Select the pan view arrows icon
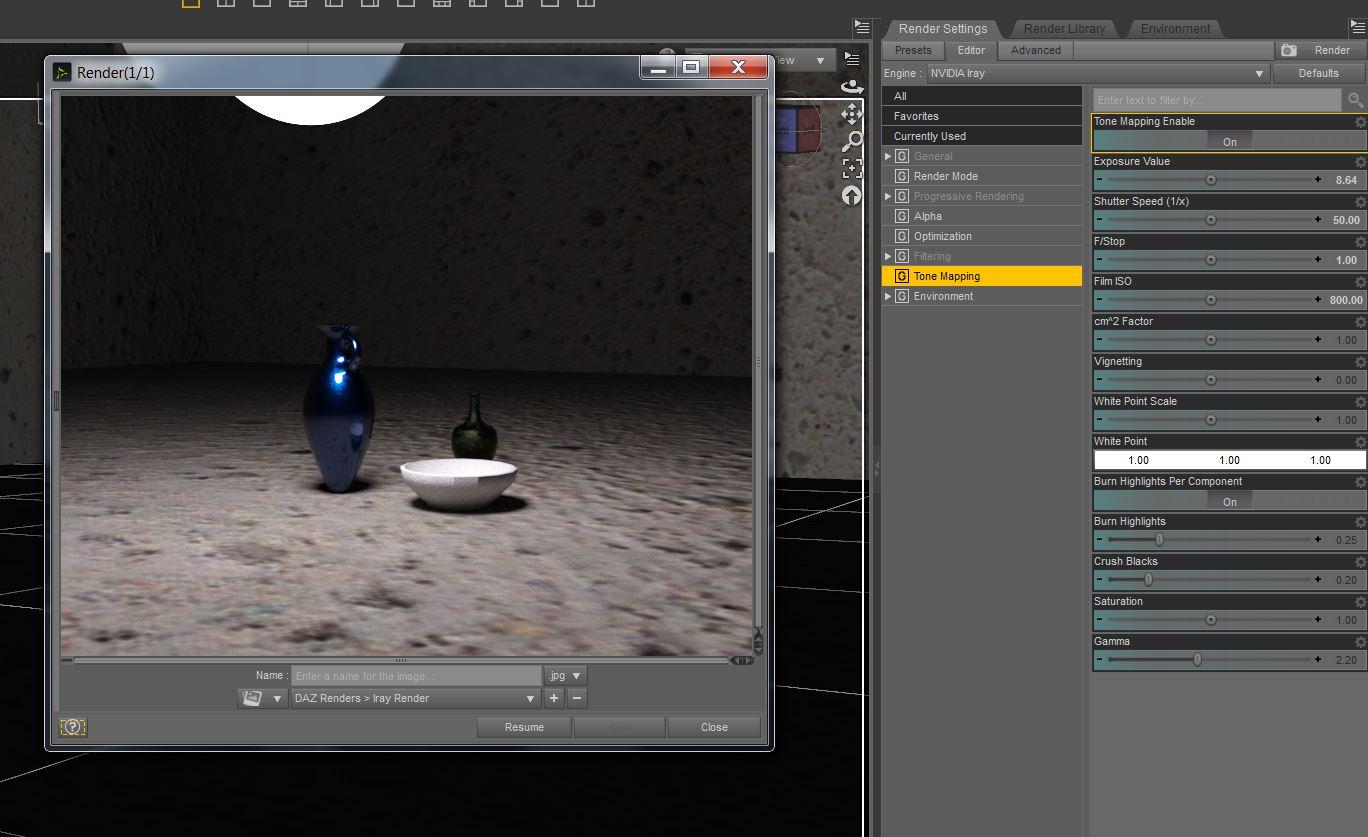The width and height of the screenshot is (1368, 837). click(852, 113)
